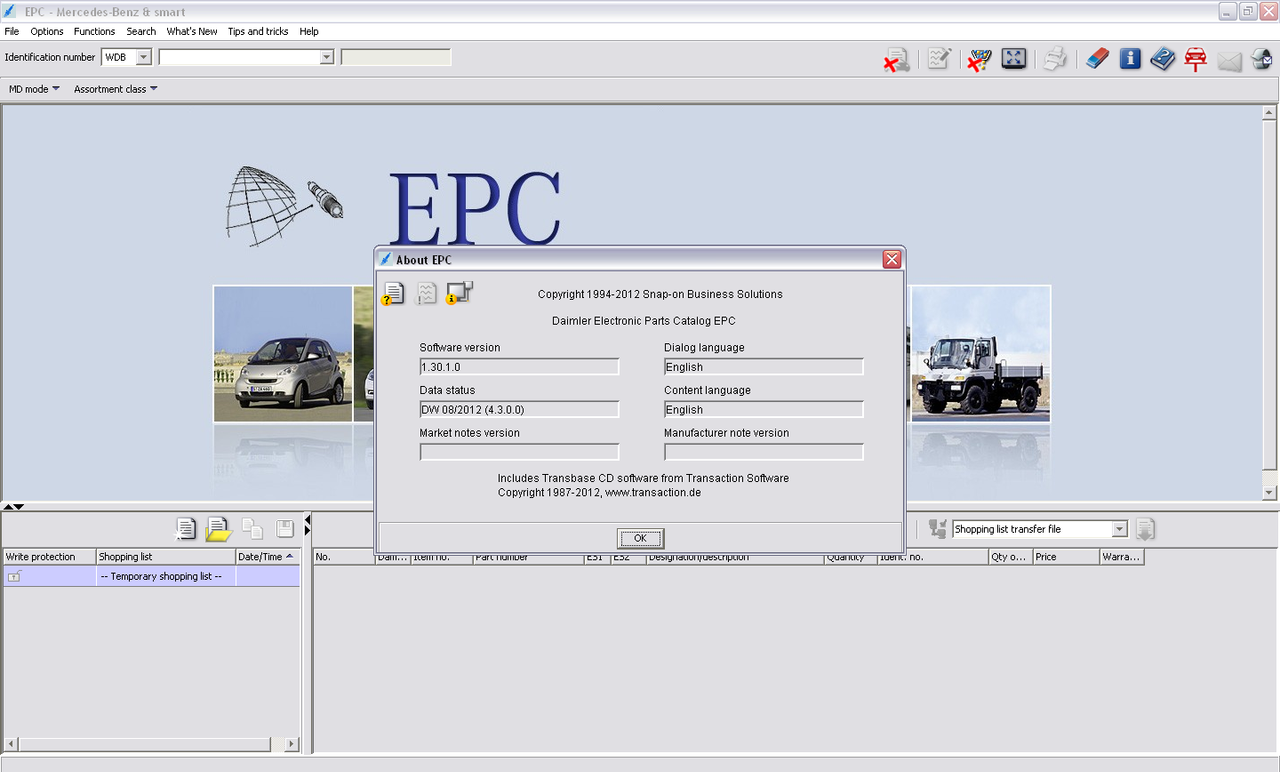The image size is (1280, 772).
Task: Open the WDB identification prefix dropdown
Action: [x=143, y=57]
